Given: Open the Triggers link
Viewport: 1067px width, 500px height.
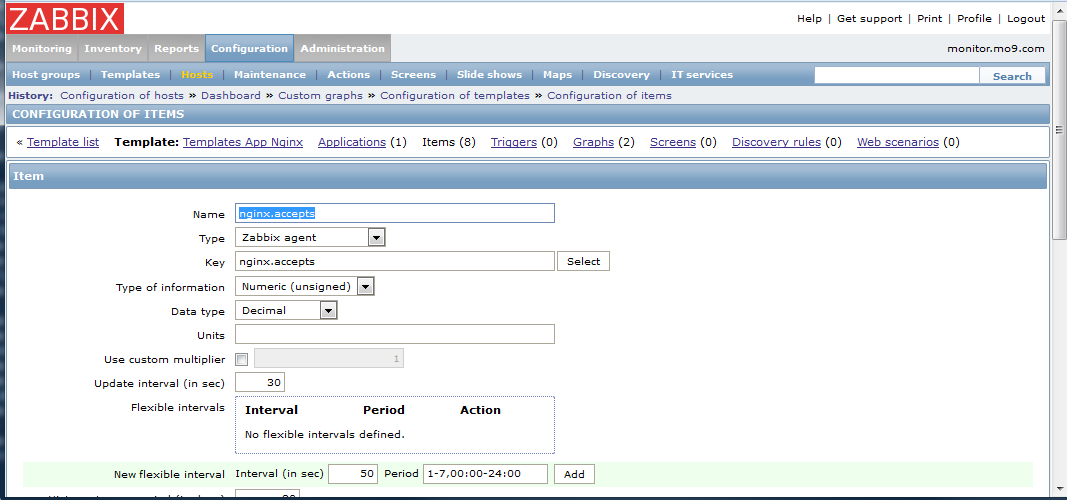Looking at the screenshot, I should [514, 142].
